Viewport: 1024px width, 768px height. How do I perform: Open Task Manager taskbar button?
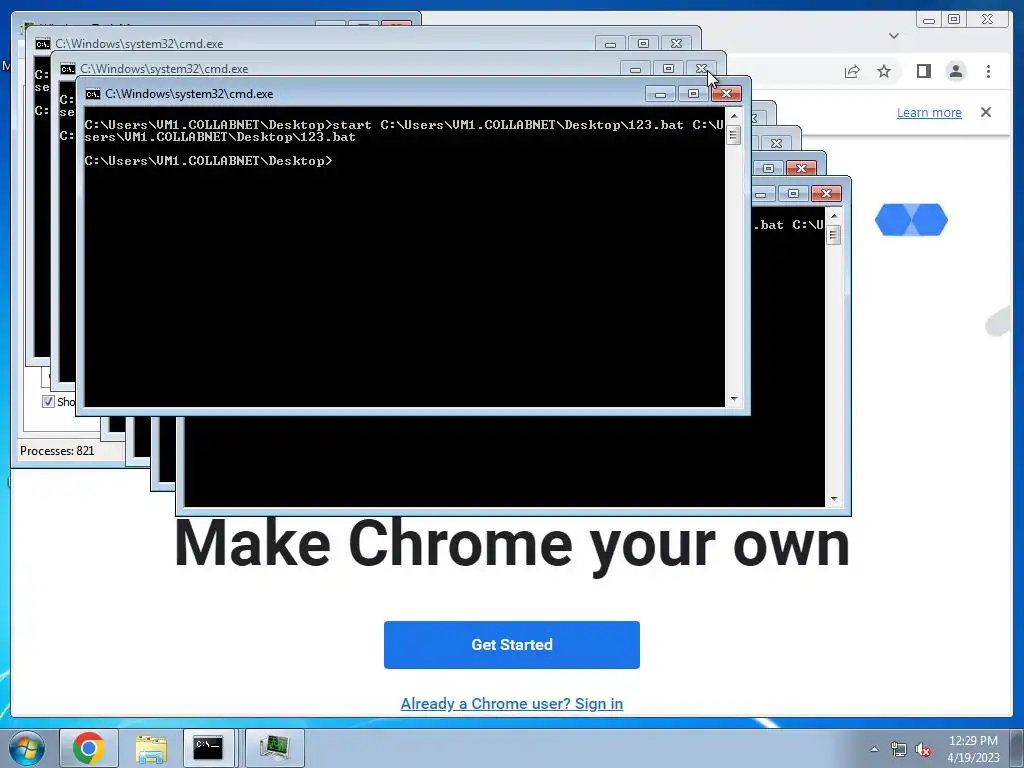[275, 748]
